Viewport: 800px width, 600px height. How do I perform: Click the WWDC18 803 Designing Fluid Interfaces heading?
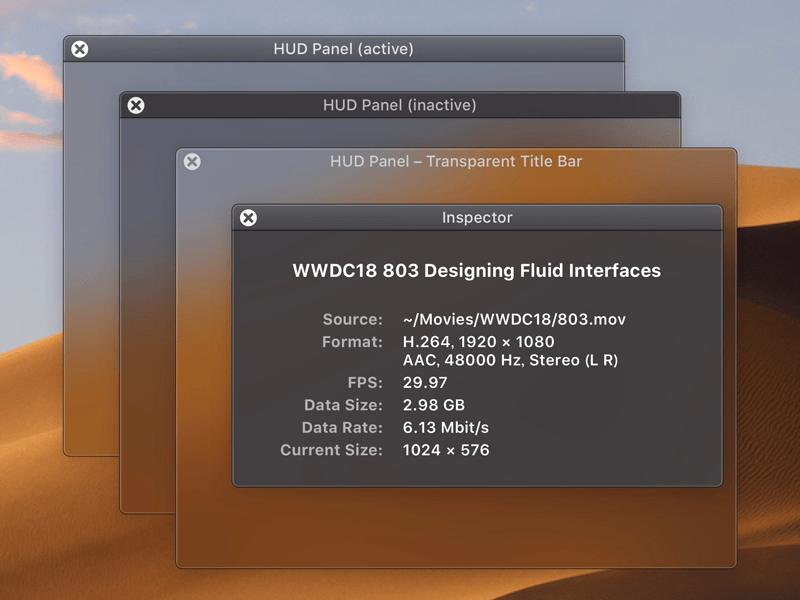[x=477, y=270]
